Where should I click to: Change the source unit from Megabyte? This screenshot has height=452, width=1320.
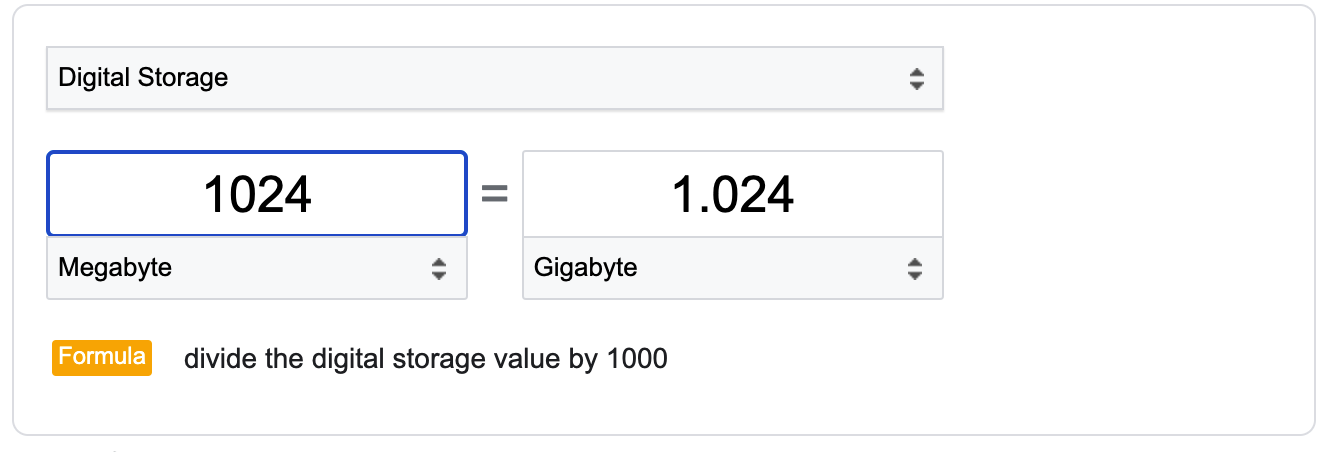pyautogui.click(x=257, y=268)
